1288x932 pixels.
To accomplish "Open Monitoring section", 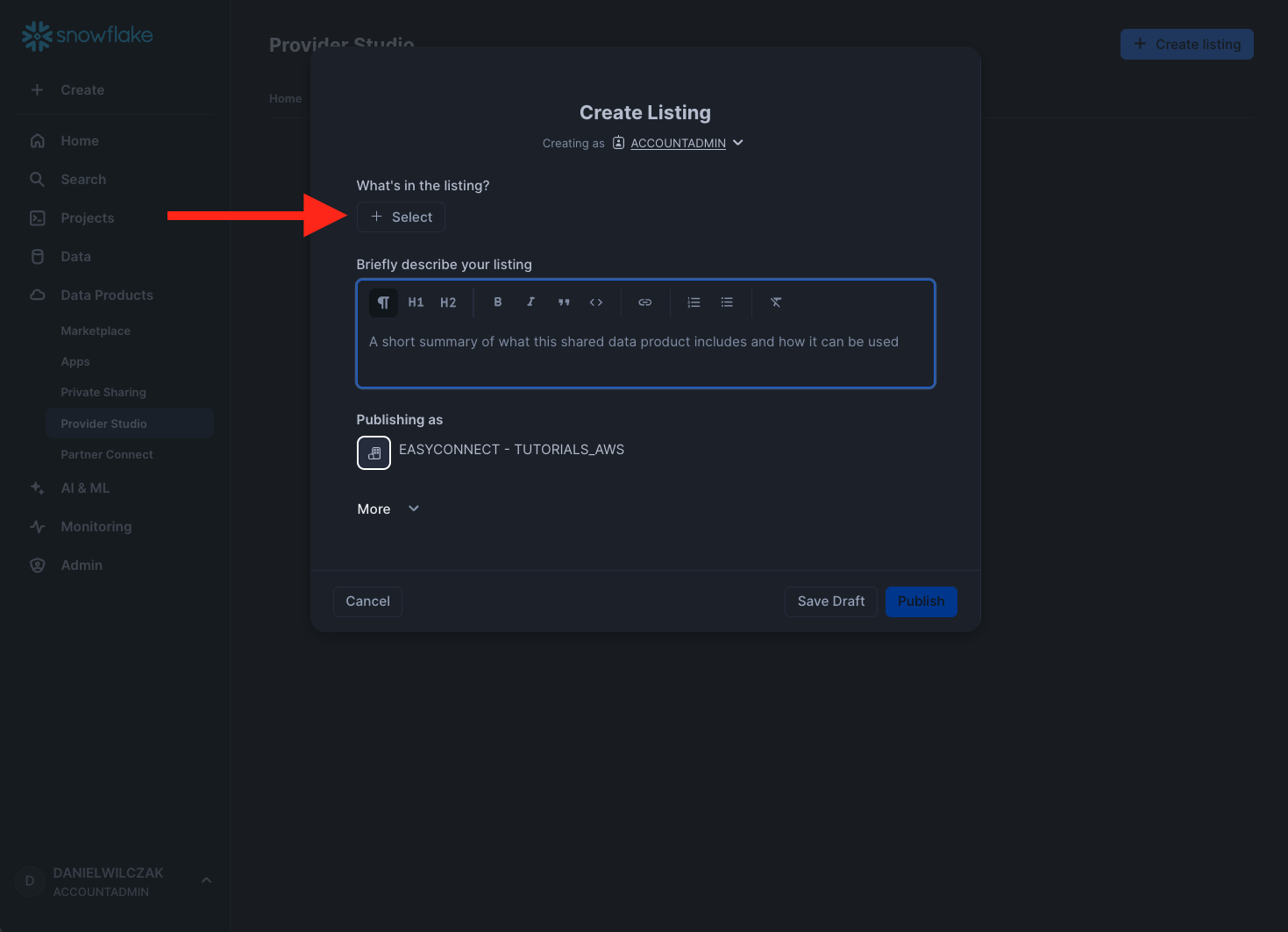I will (x=96, y=527).
